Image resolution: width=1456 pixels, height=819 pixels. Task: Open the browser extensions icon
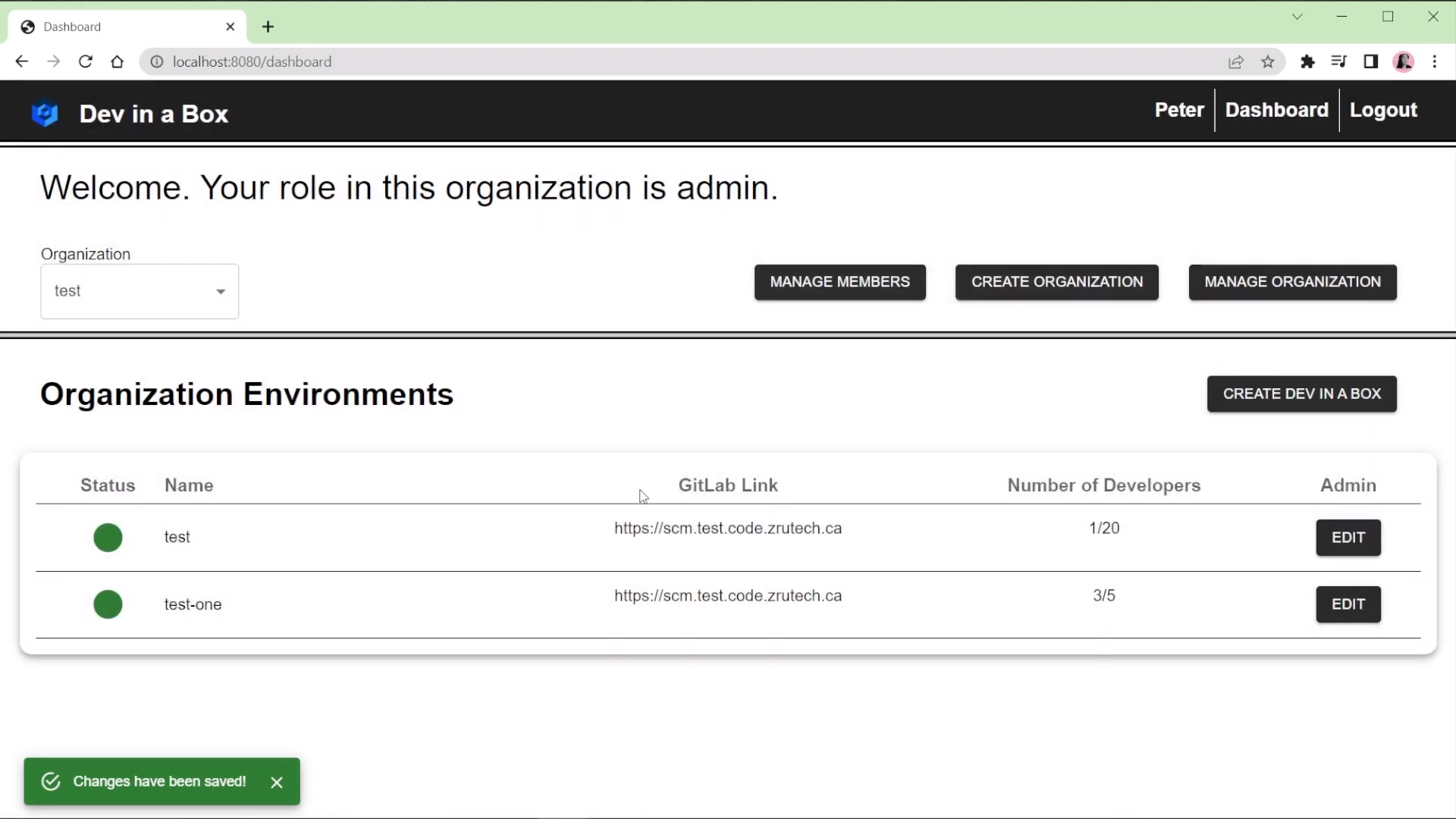tap(1308, 61)
